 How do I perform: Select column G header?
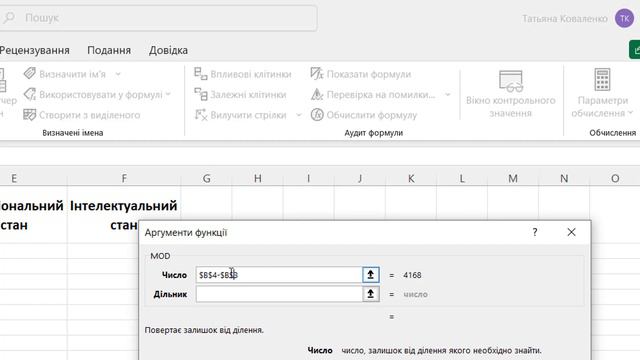click(x=207, y=178)
